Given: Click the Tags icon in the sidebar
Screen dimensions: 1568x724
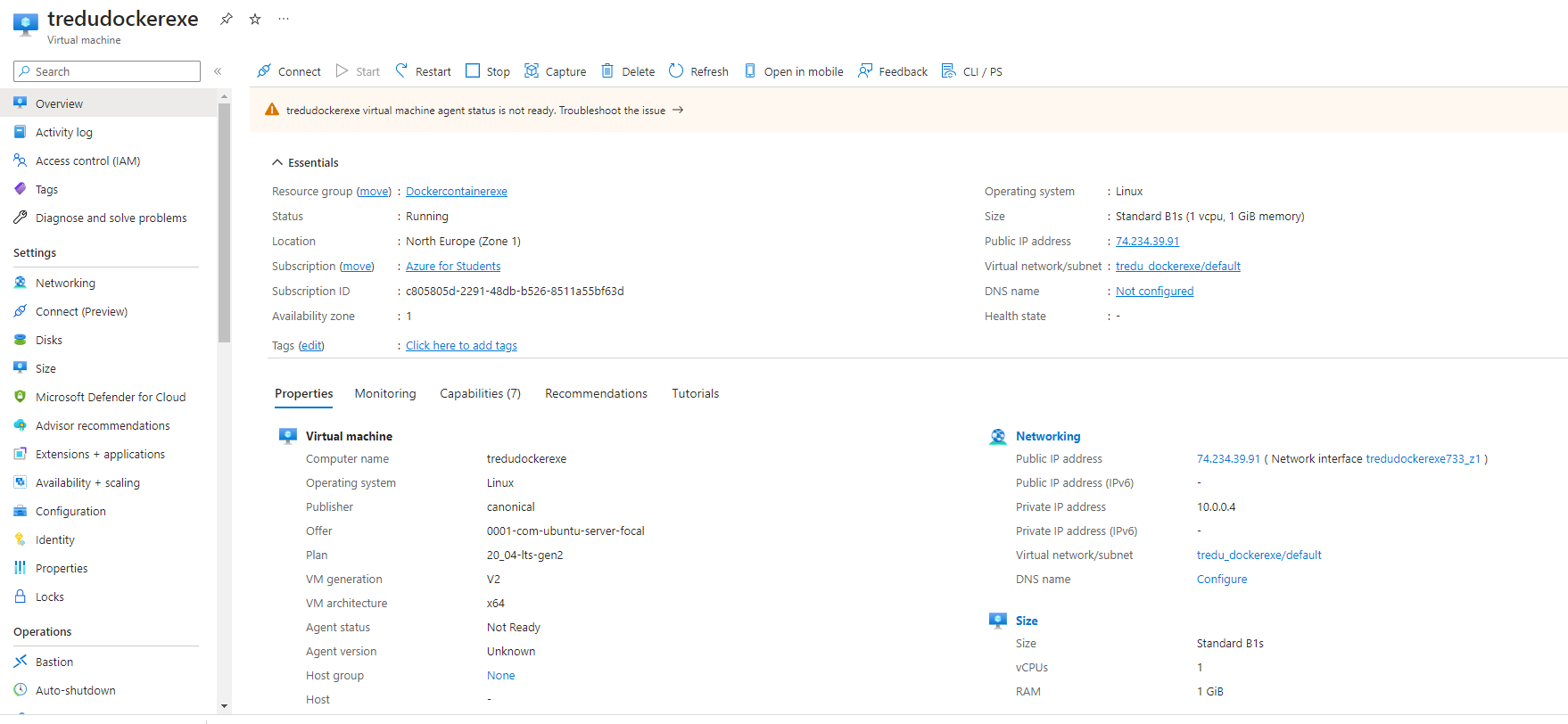Looking at the screenshot, I should (x=21, y=189).
